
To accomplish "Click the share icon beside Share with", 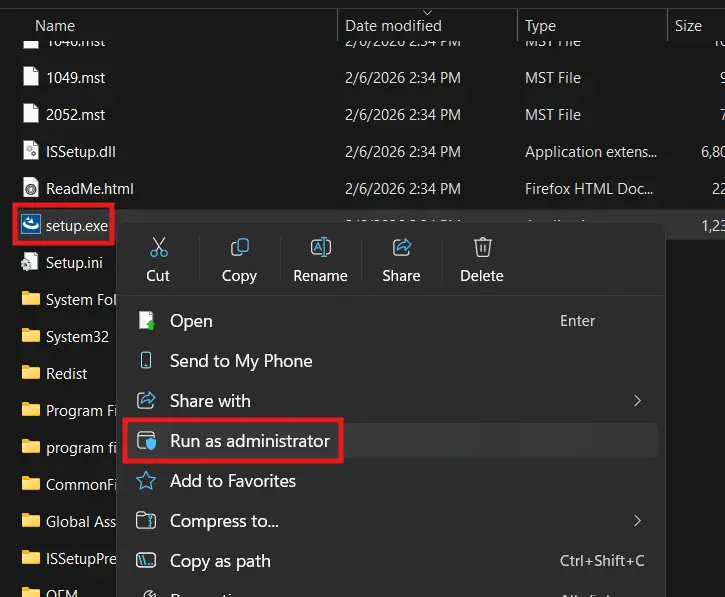I will tap(146, 400).
